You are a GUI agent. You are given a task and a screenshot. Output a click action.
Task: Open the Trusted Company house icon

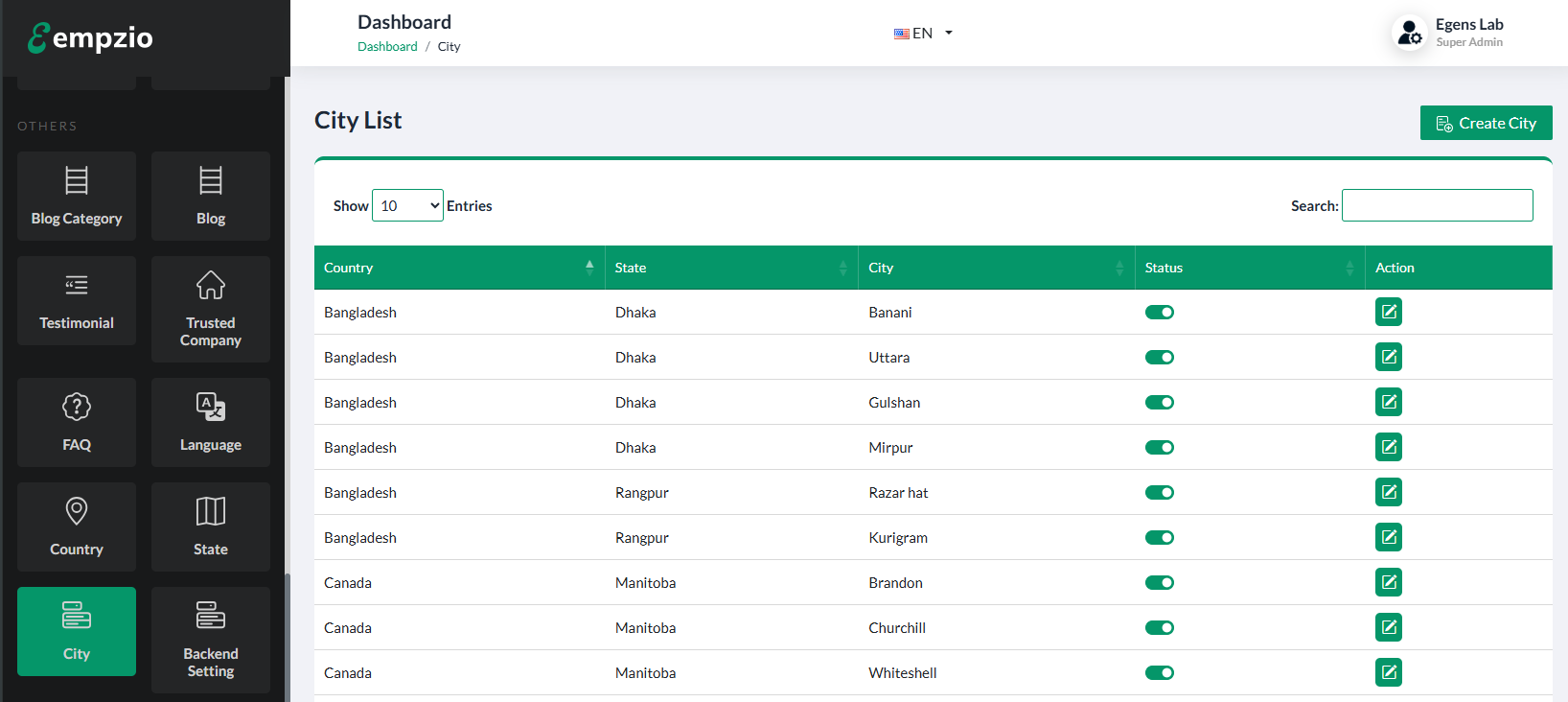tap(210, 286)
